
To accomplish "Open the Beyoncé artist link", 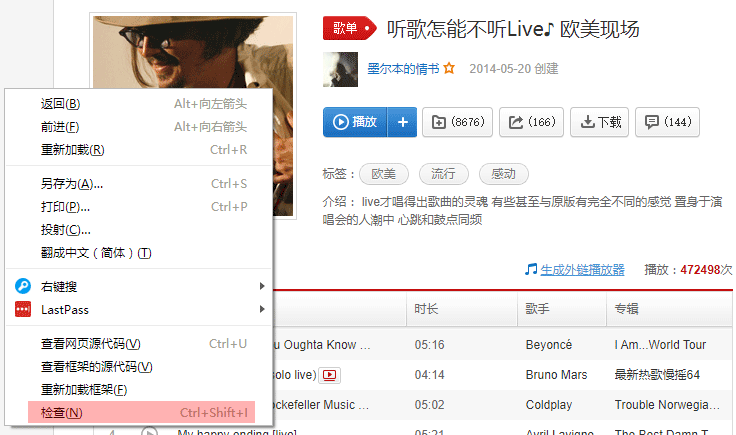I will pyautogui.click(x=549, y=345).
